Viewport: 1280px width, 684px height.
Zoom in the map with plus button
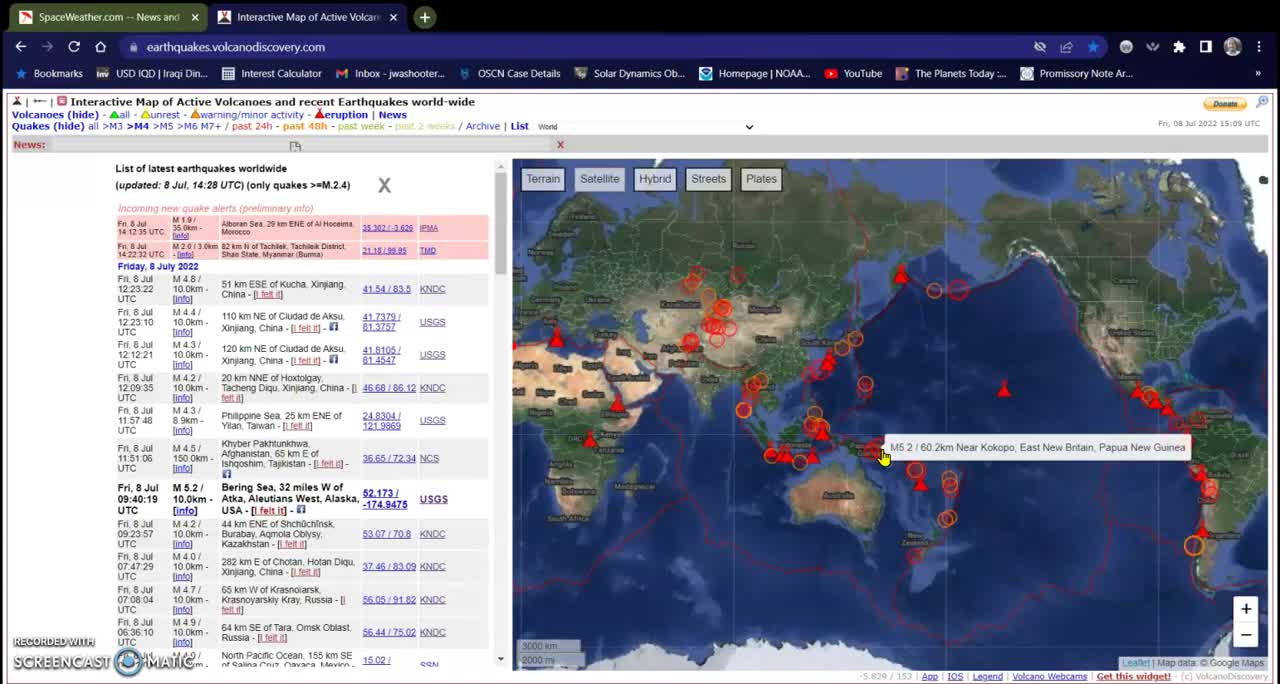(x=1246, y=609)
